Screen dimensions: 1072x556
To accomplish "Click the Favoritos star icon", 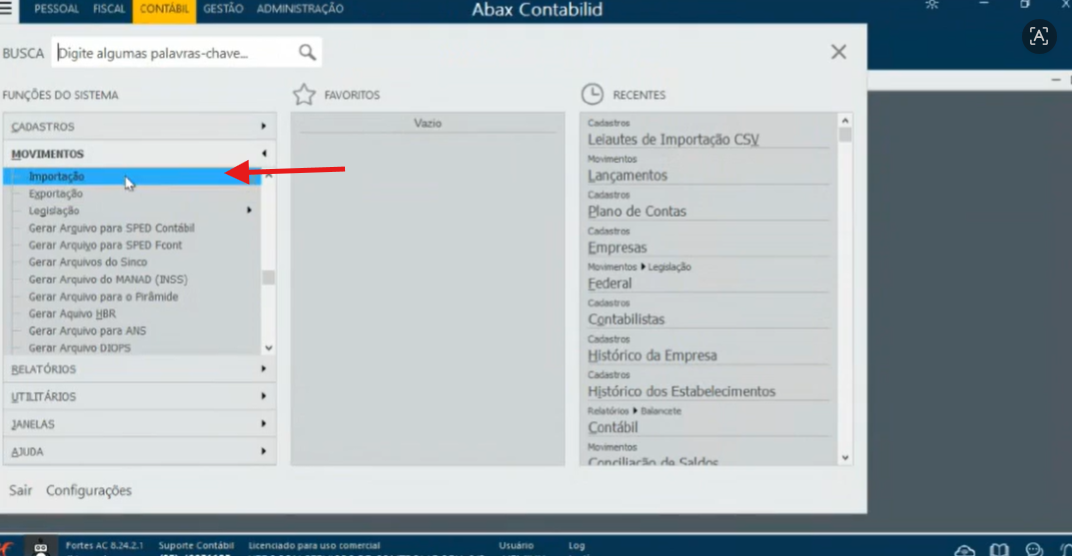I will pos(304,94).
